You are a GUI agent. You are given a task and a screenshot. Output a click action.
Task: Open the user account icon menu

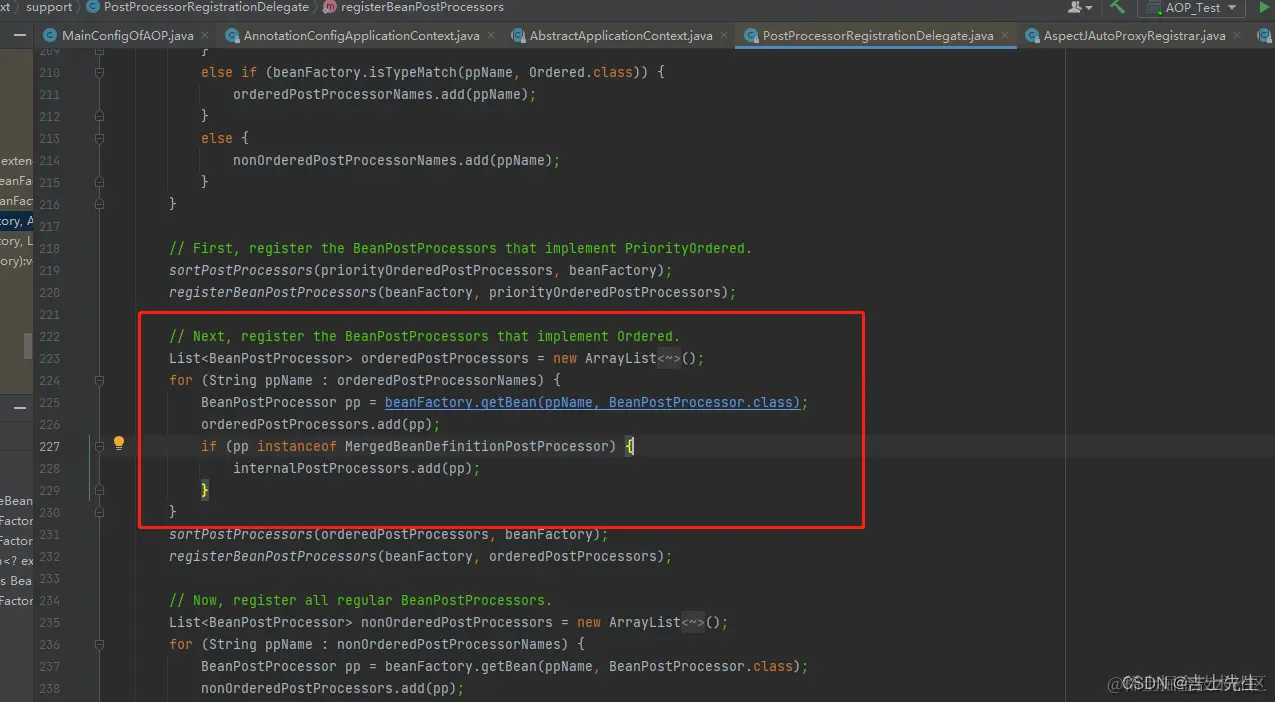pyautogui.click(x=1080, y=7)
